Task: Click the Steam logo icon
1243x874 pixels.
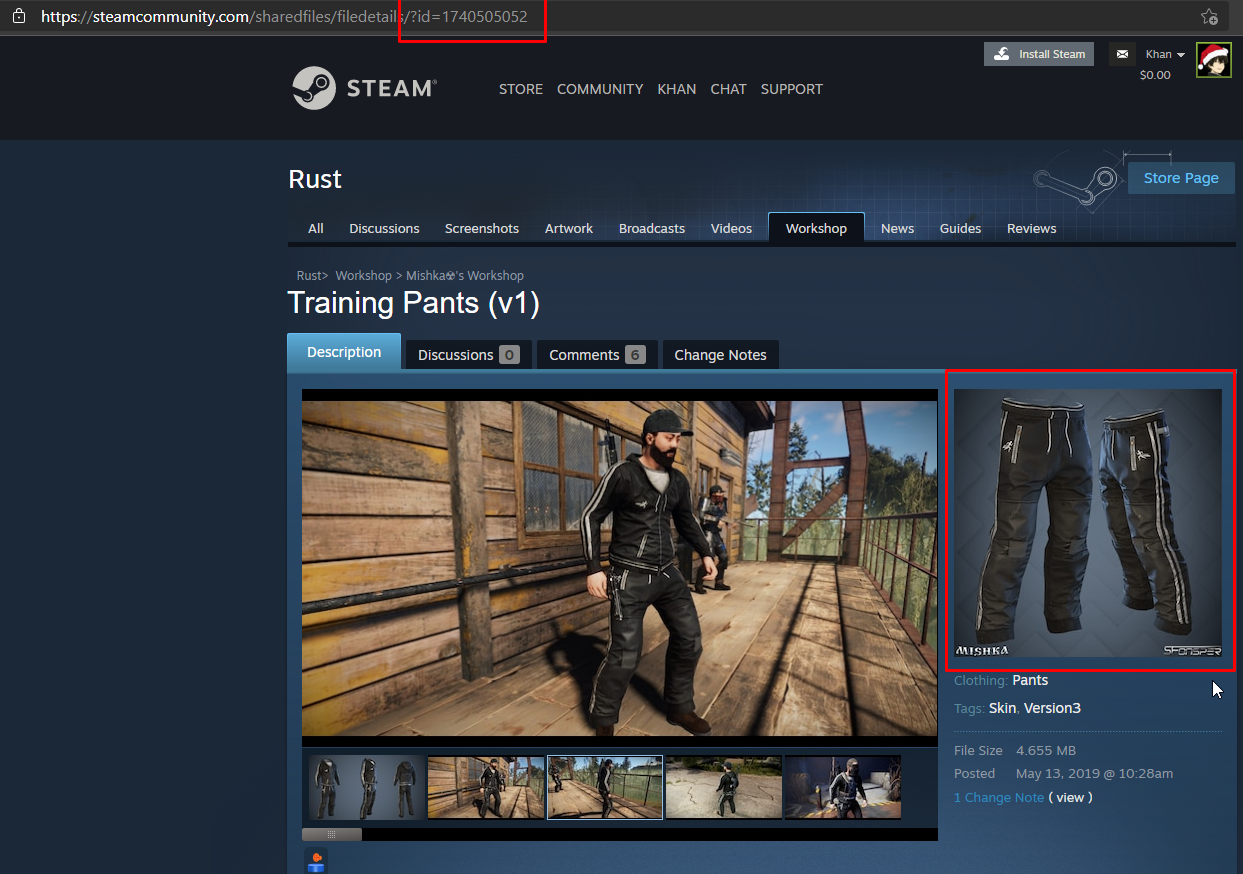Action: [313, 88]
